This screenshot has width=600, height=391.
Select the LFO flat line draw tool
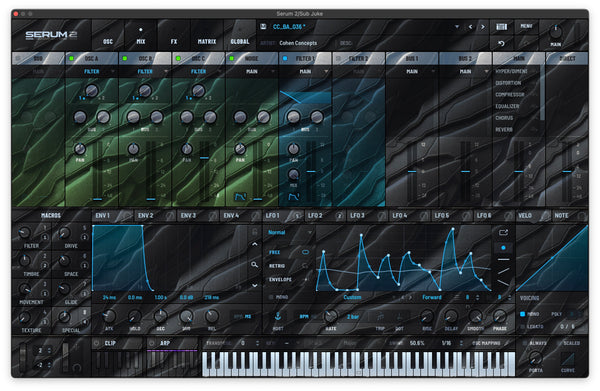[503, 259]
